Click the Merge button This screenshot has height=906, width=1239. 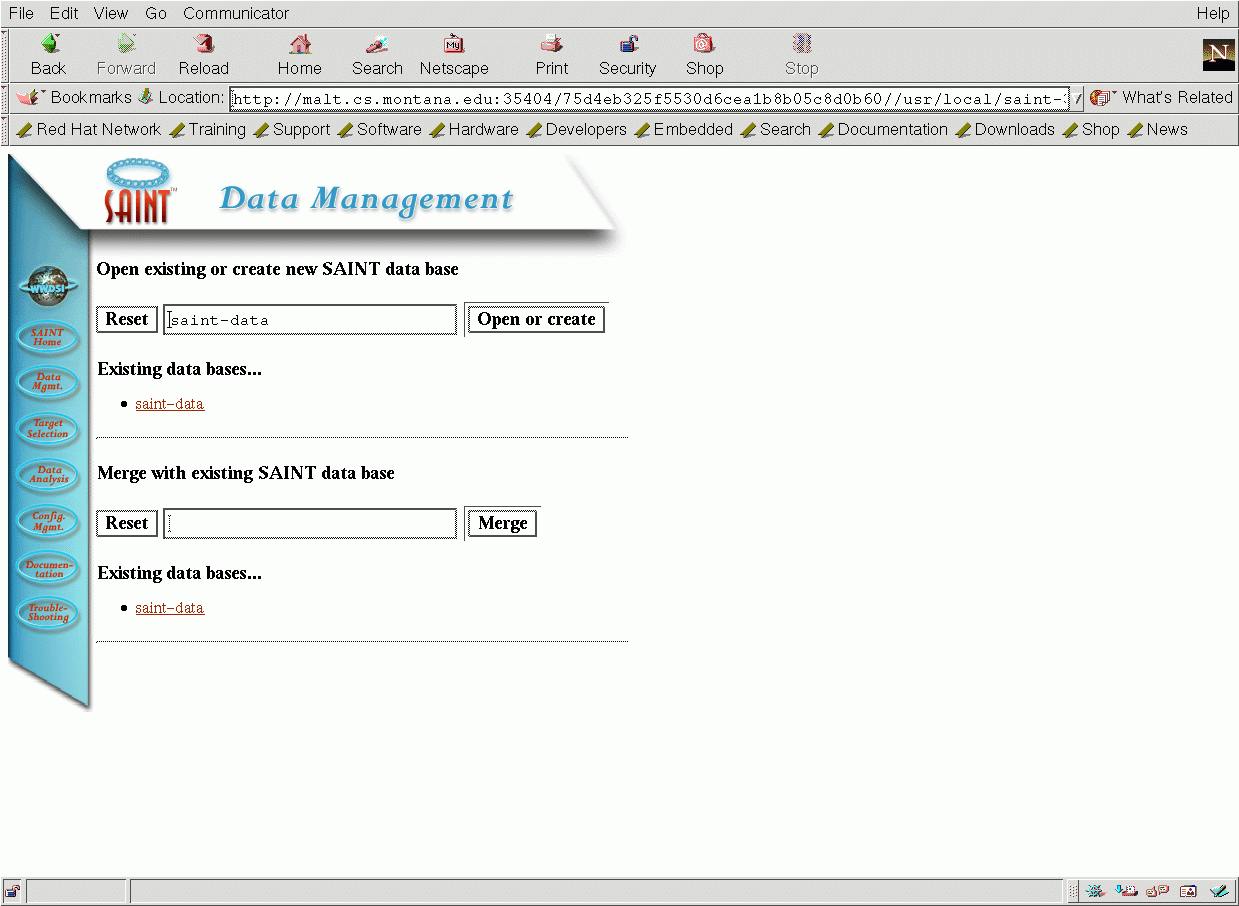point(502,524)
